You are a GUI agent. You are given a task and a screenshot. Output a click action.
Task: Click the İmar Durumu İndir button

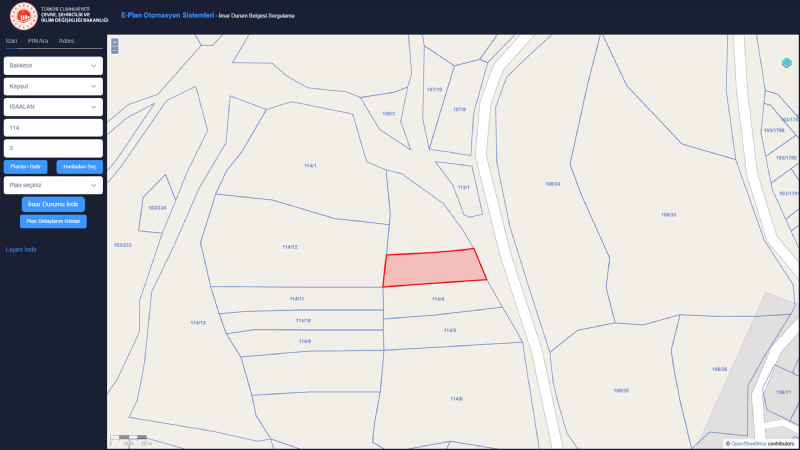[53, 204]
